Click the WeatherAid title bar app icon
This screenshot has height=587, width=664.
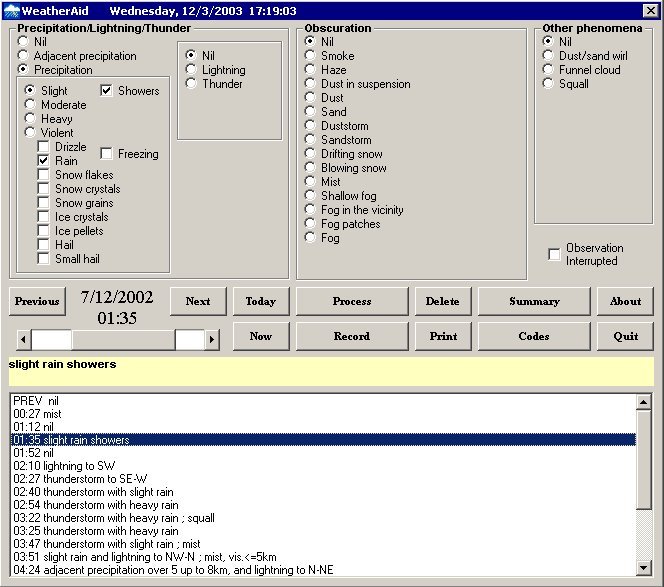[11, 11]
